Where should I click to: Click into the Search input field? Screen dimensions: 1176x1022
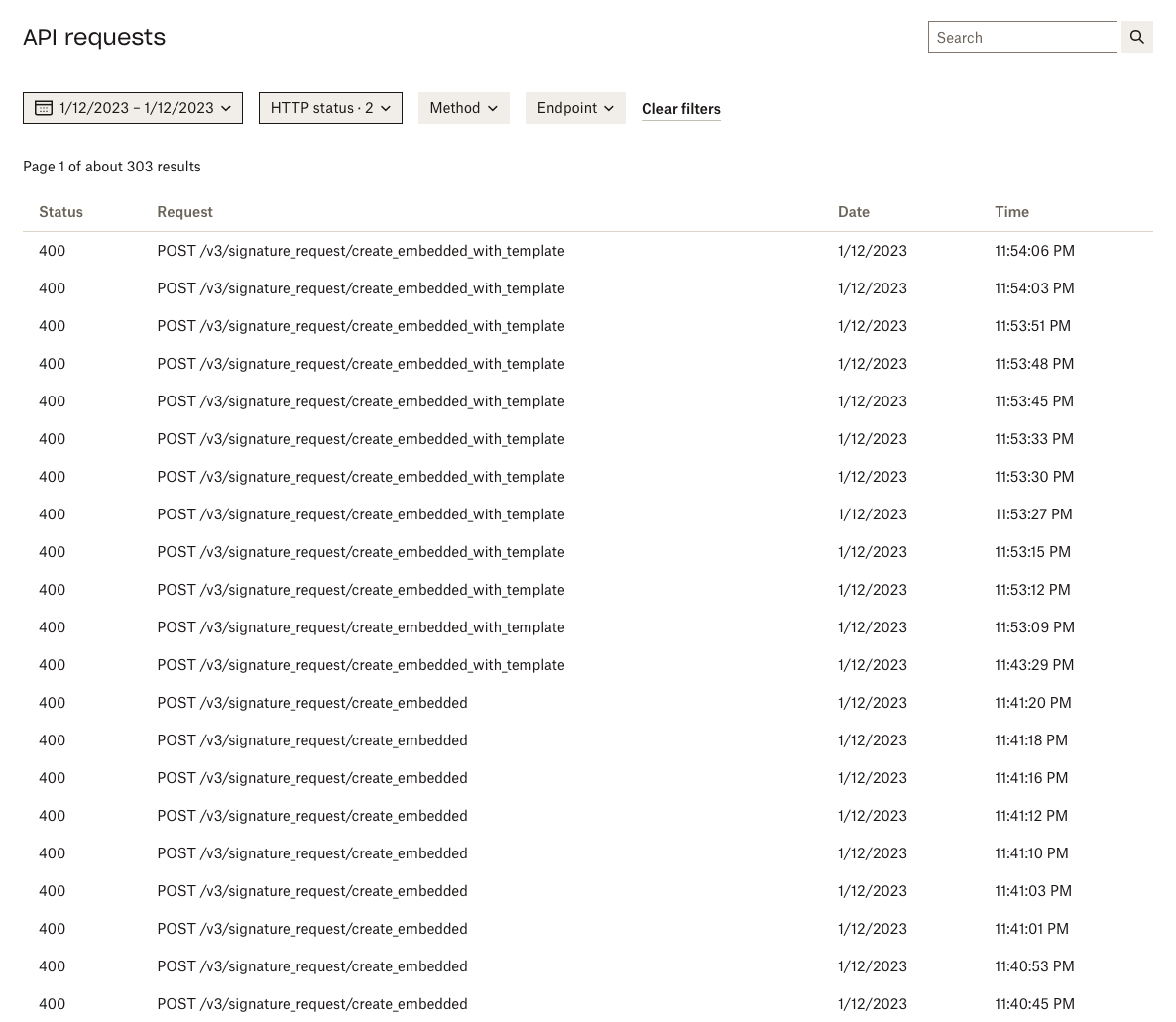(x=1021, y=37)
